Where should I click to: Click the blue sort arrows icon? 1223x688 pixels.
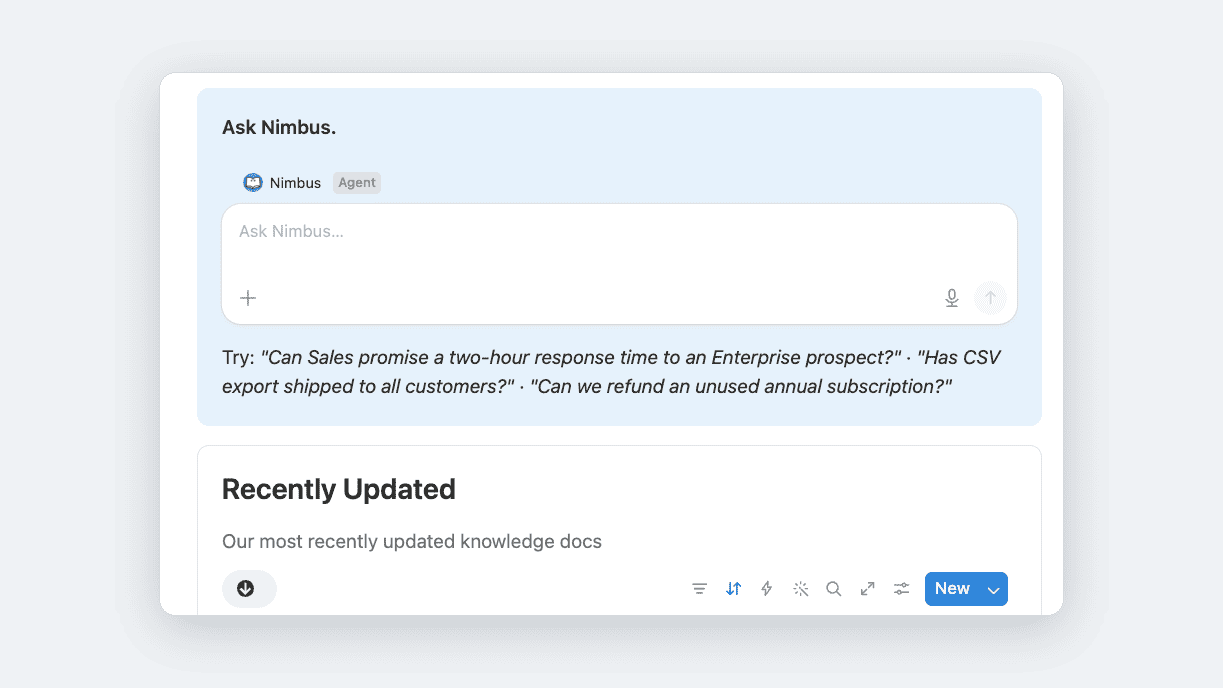(734, 589)
